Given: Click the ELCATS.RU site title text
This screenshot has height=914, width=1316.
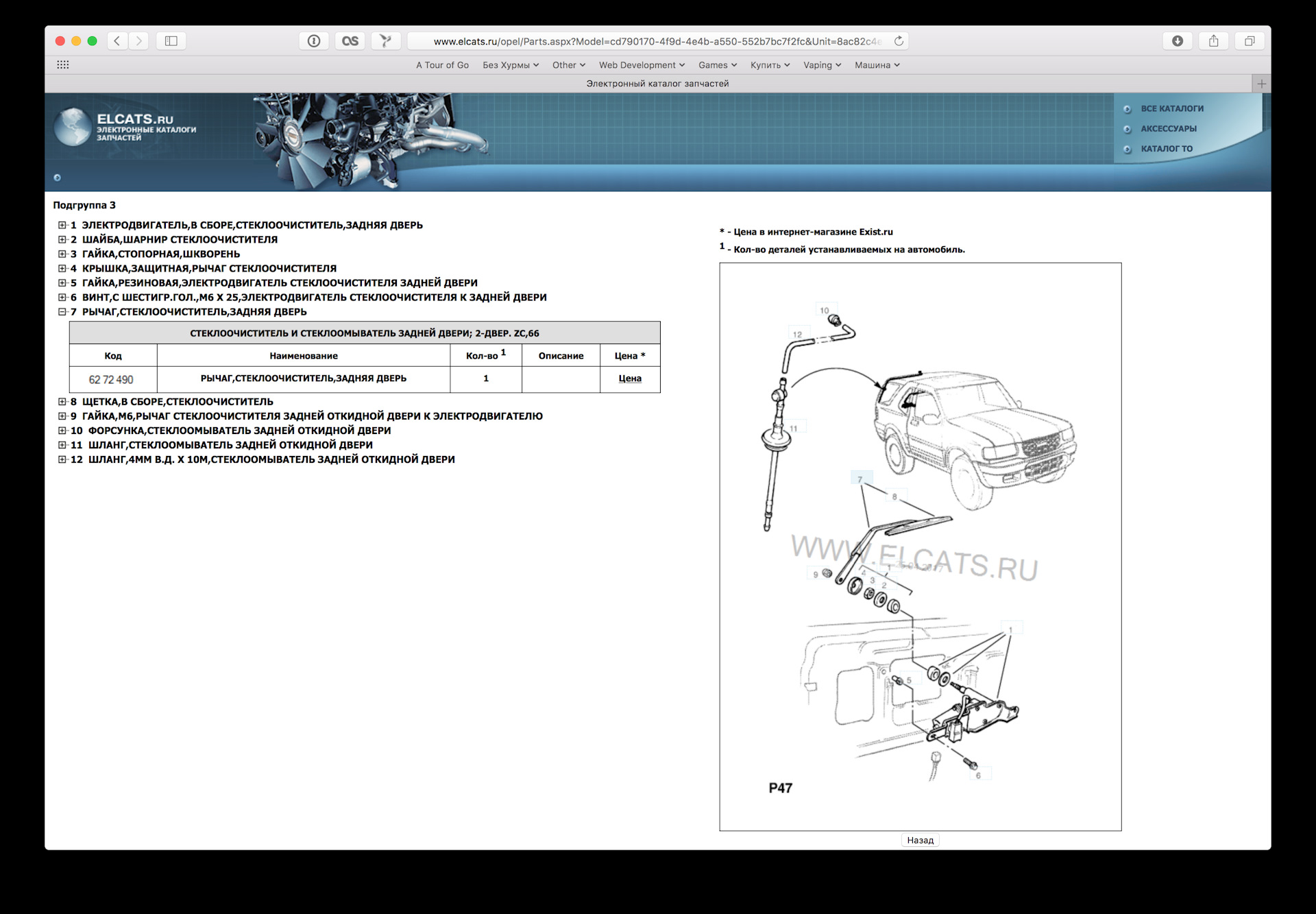Looking at the screenshot, I should point(135,119).
